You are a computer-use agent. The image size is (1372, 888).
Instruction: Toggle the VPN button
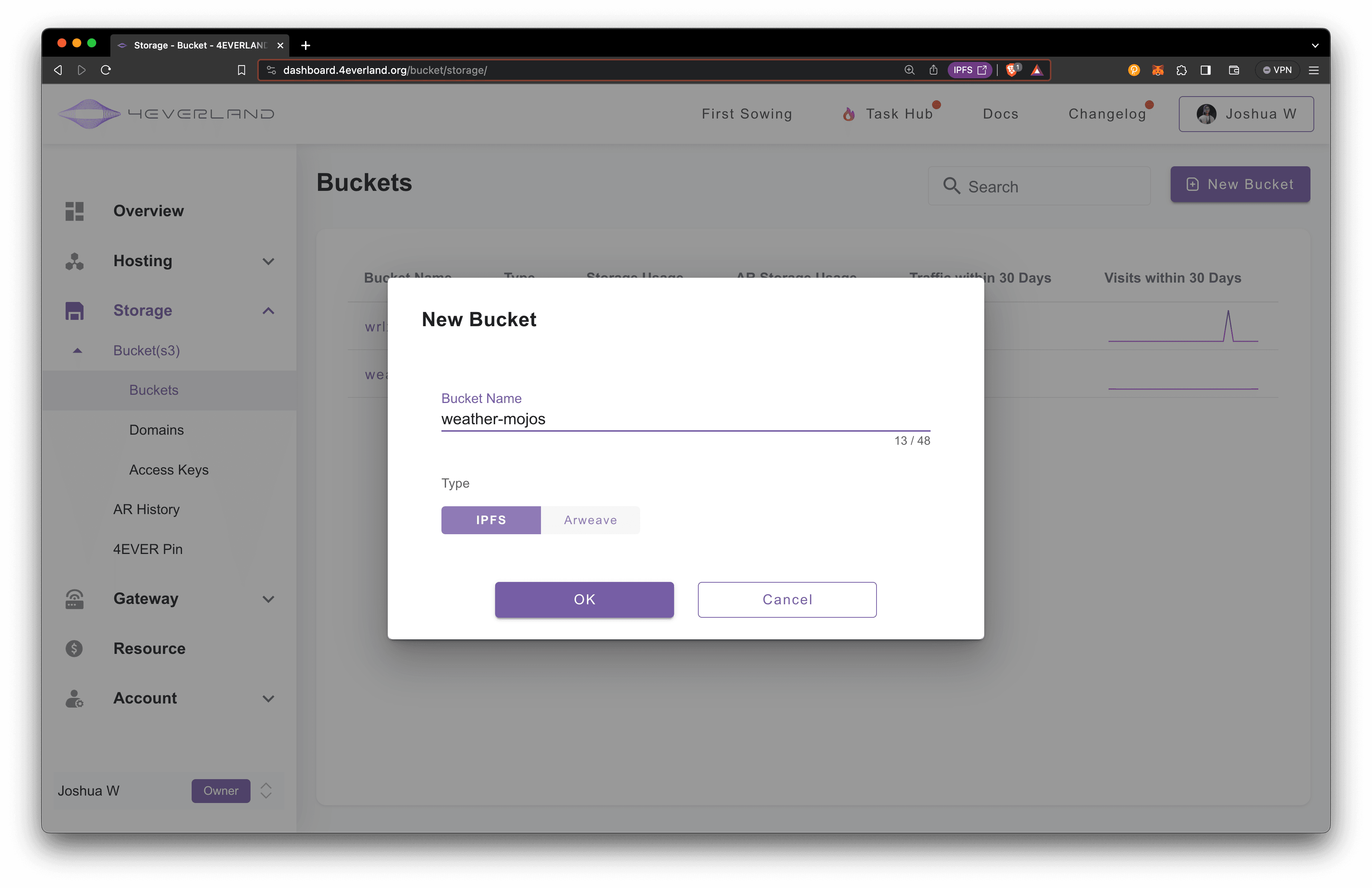[x=1277, y=70]
